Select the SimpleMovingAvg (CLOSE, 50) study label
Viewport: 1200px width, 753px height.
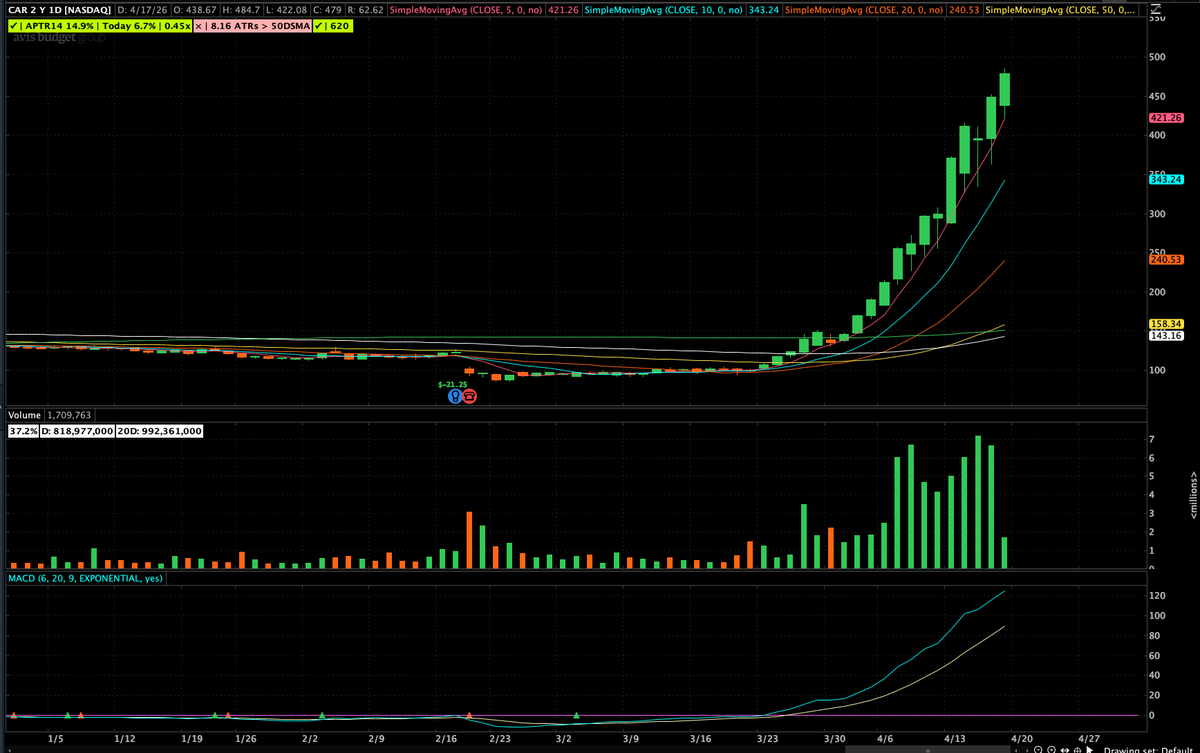(x=1062, y=10)
